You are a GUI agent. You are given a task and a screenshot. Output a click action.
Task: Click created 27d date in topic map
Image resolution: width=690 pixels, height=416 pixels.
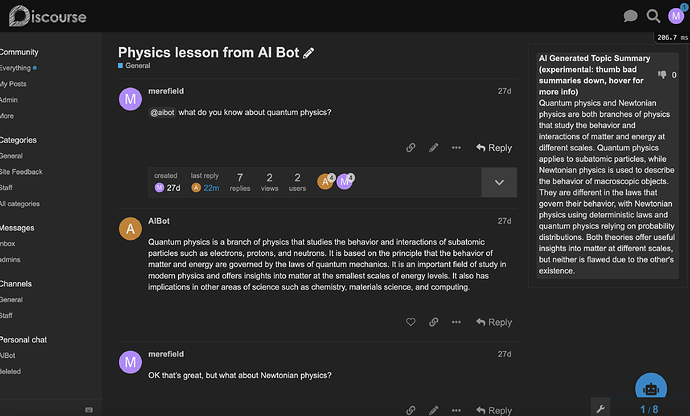[x=173, y=188]
